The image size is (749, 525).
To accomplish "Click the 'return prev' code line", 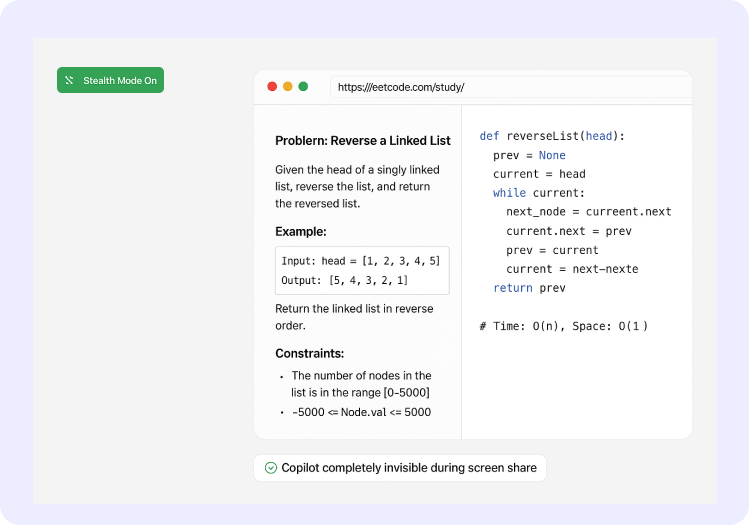I will click(x=529, y=288).
